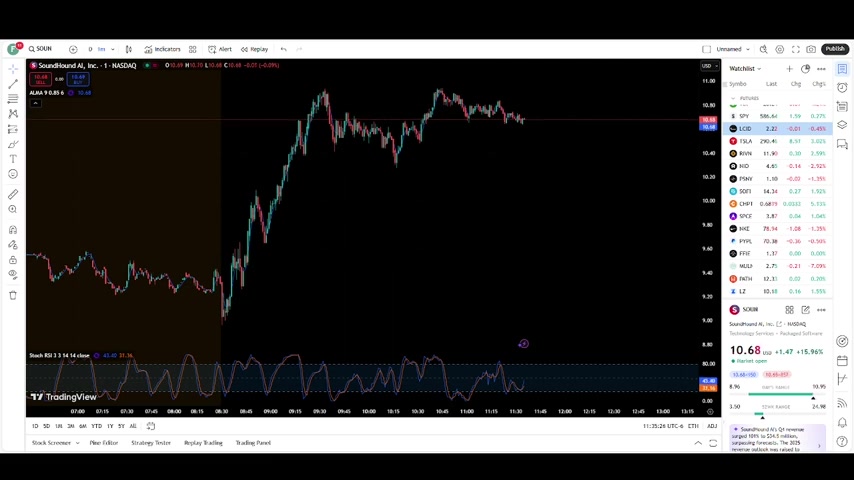Image resolution: width=854 pixels, height=480 pixels.
Task: Open the emoji icons tool
Action: pyautogui.click(x=13, y=174)
